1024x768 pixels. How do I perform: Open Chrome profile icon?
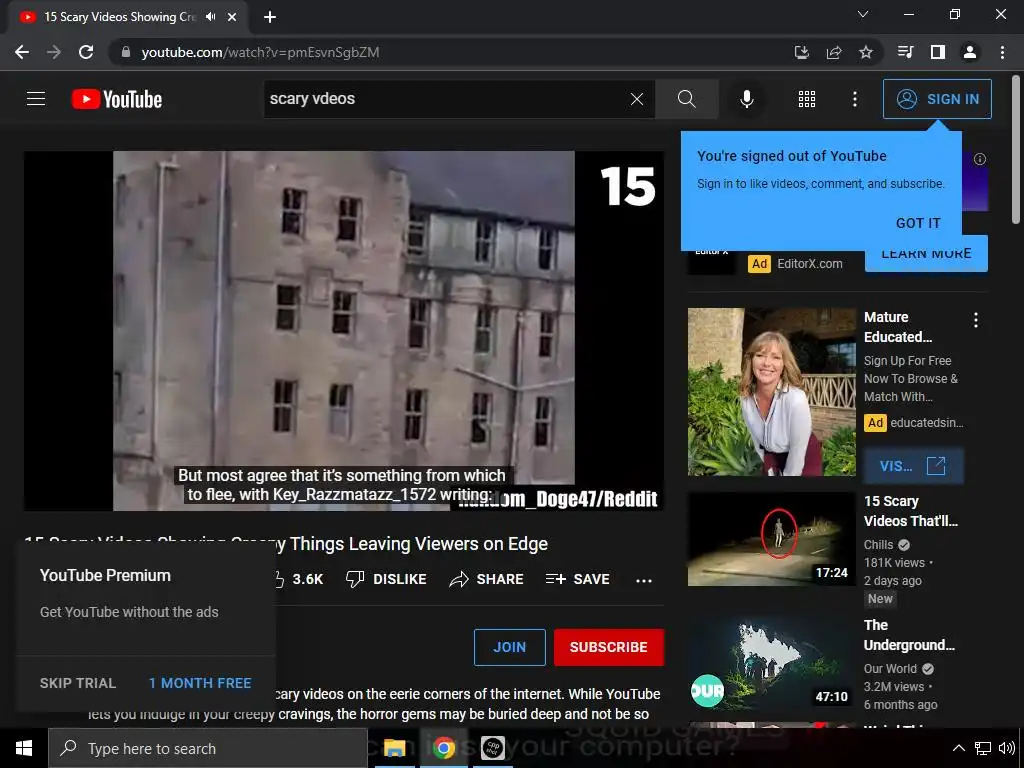click(970, 52)
